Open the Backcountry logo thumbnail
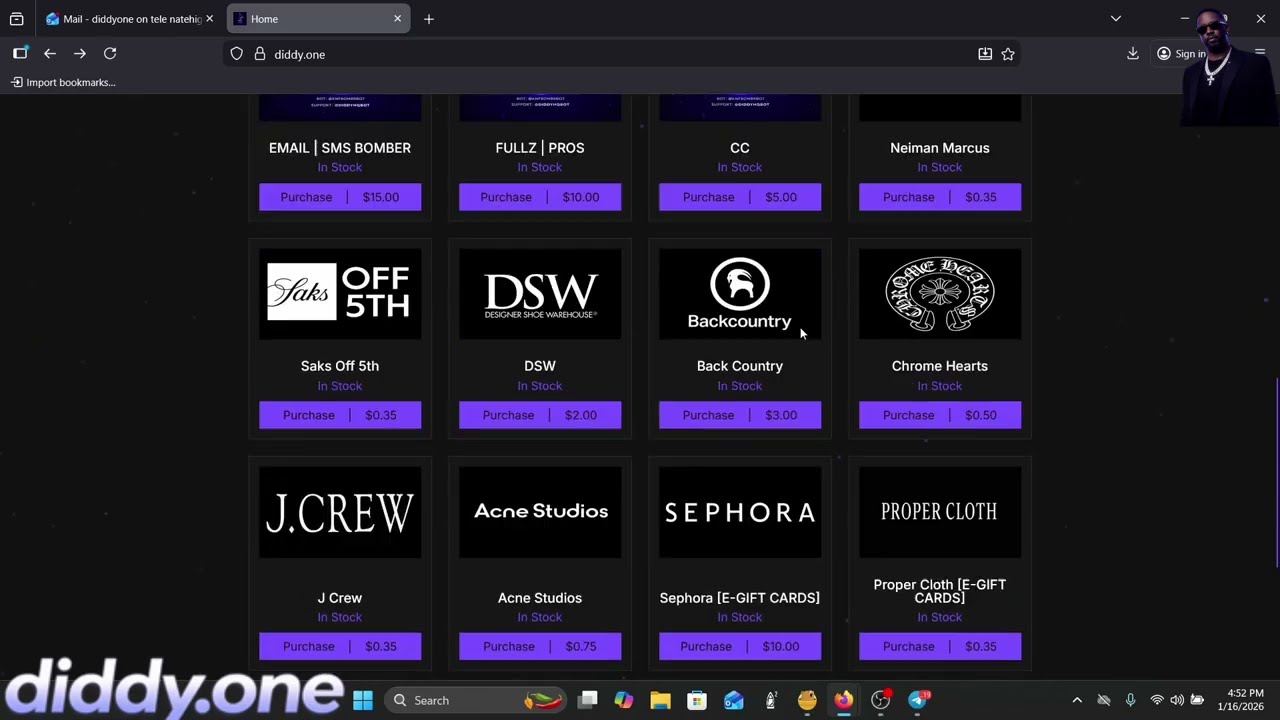Screen dimensions: 1280x720 coord(740,294)
